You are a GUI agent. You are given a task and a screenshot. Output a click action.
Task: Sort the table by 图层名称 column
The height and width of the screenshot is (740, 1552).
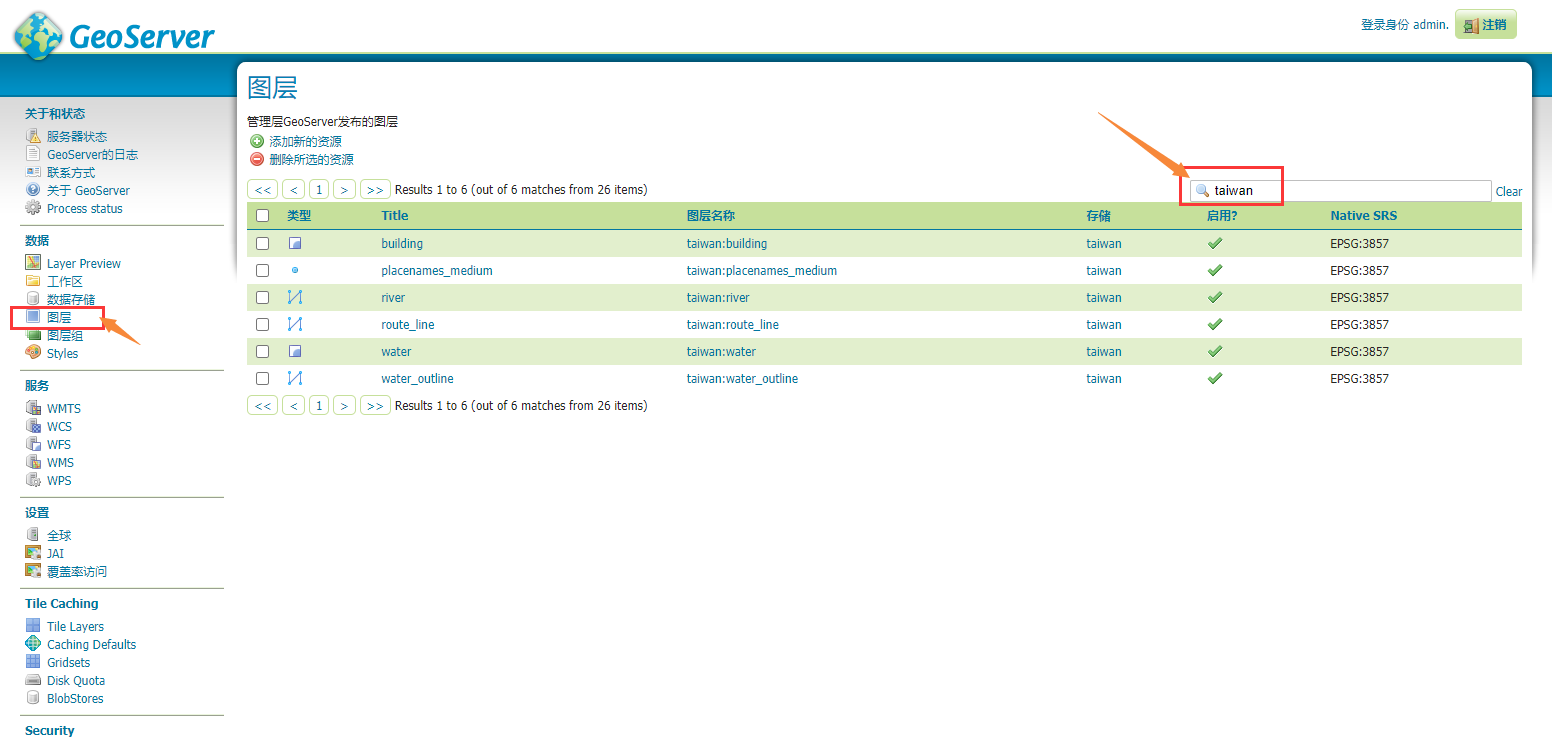tap(711, 215)
